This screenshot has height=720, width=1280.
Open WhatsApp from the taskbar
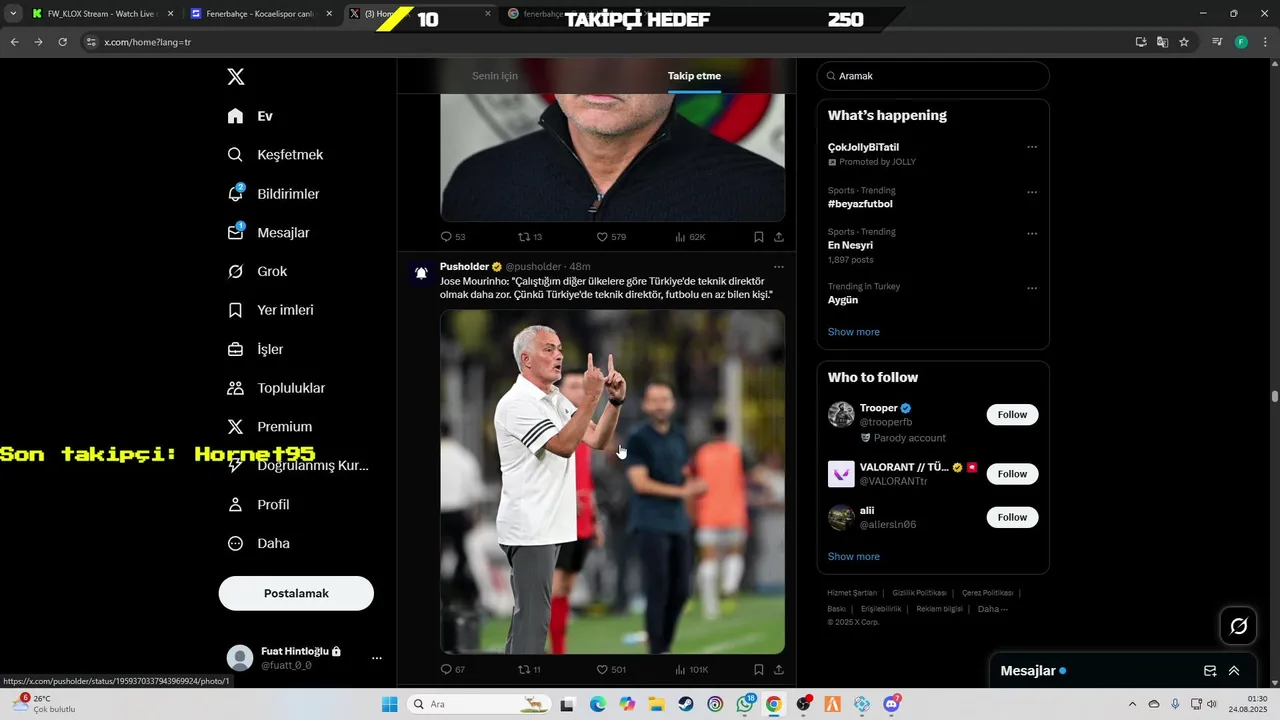point(745,704)
